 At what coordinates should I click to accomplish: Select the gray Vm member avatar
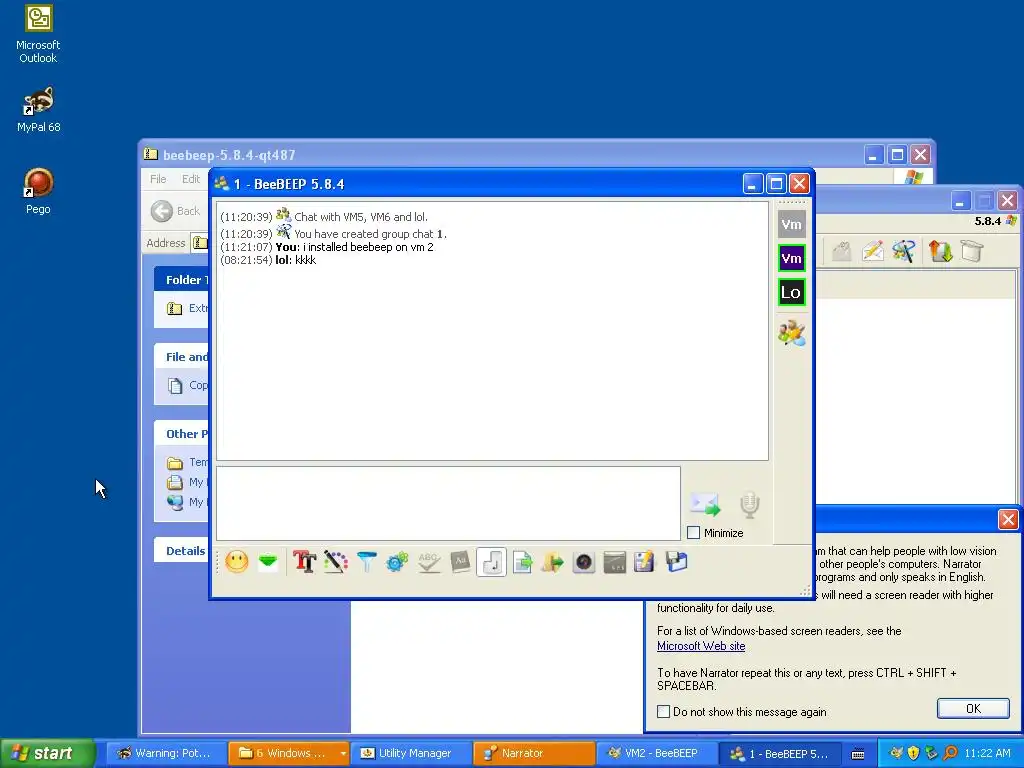pos(792,225)
